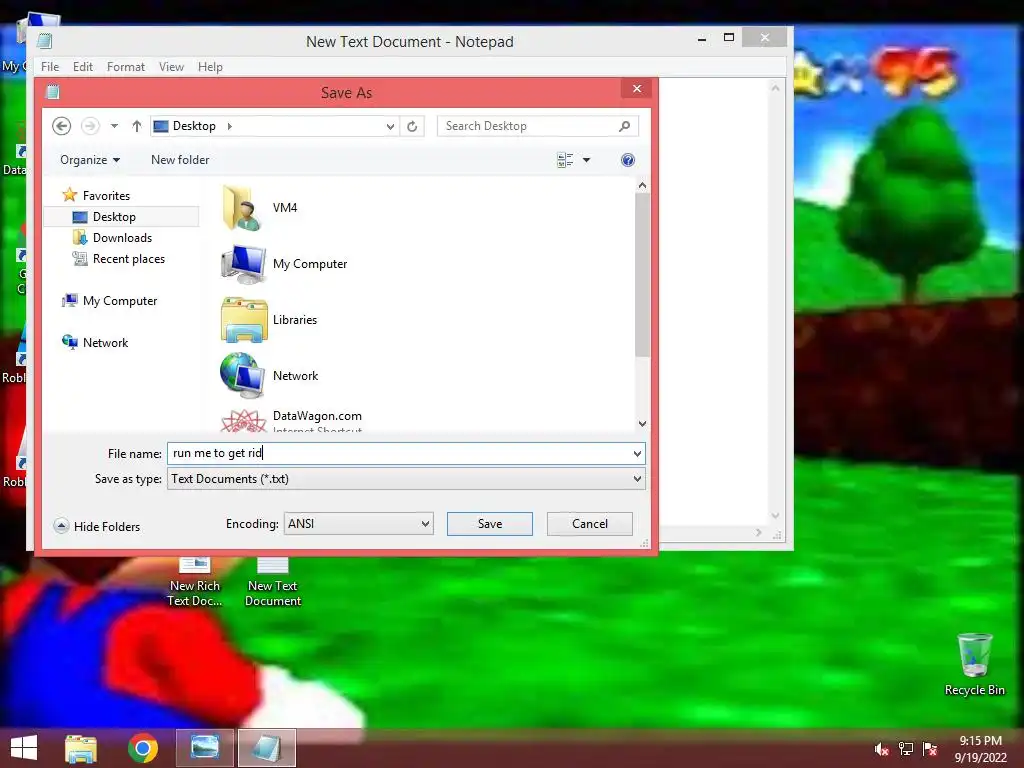Expand the Desktop breadcrumb chevron
Viewport: 1024px width, 768px height.
[x=229, y=126]
